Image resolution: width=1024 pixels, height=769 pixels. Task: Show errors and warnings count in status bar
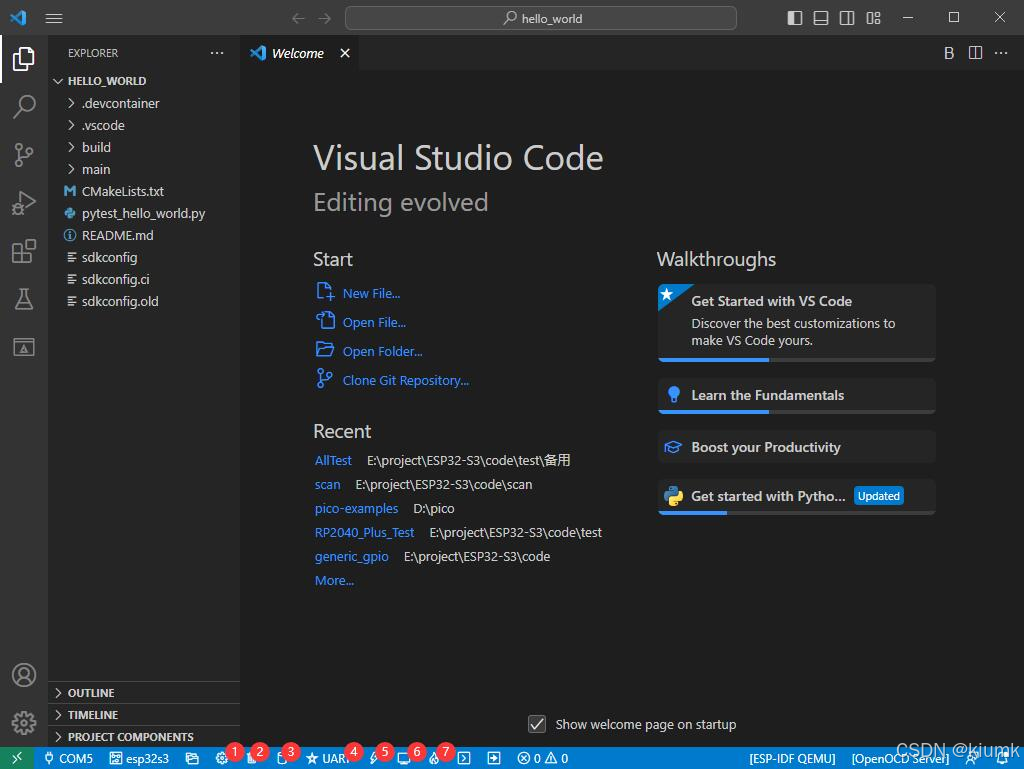[543, 759]
